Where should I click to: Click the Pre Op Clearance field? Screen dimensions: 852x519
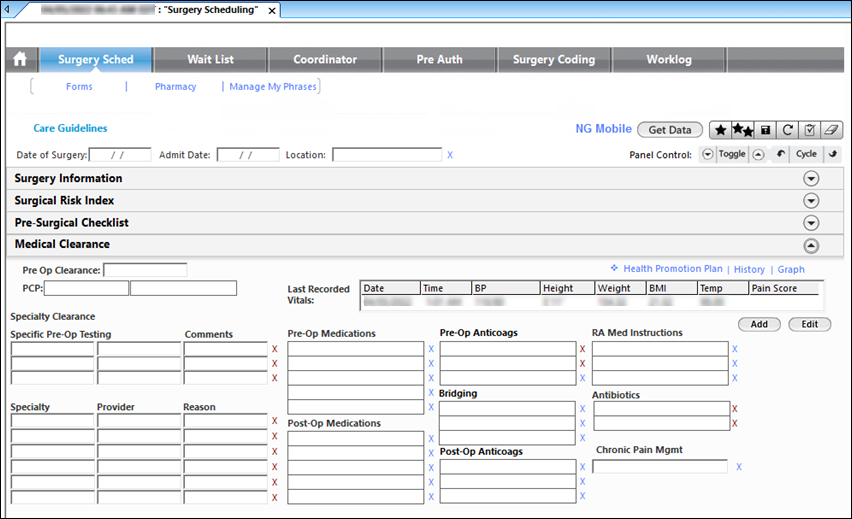click(145, 270)
